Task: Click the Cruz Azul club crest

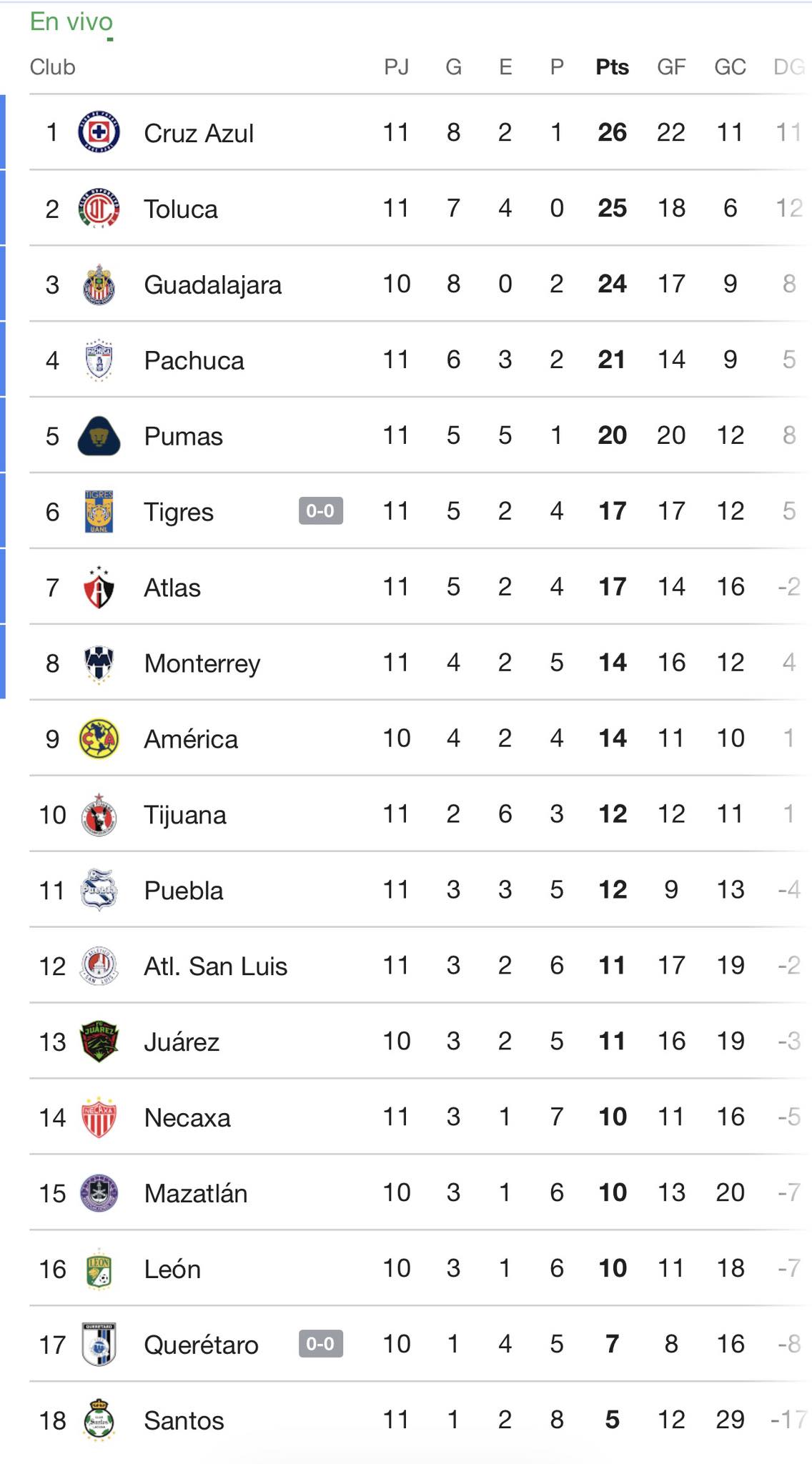Action: click(x=99, y=133)
